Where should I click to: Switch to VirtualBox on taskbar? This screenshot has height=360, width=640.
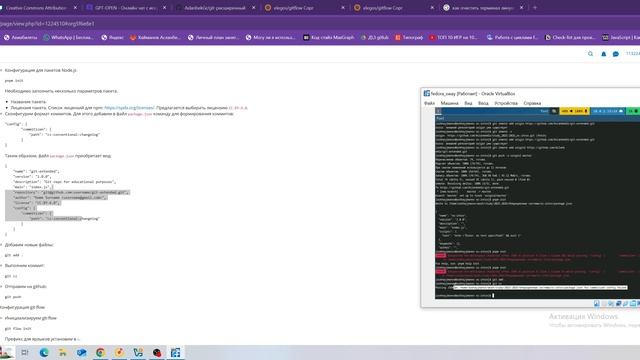[176, 353]
